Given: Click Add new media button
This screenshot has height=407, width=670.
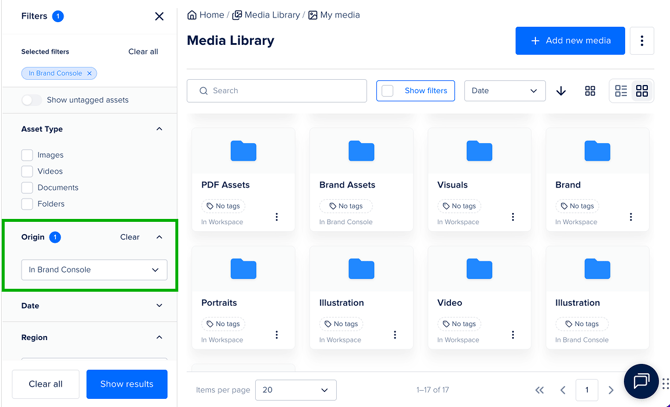Looking at the screenshot, I should tap(570, 41).
